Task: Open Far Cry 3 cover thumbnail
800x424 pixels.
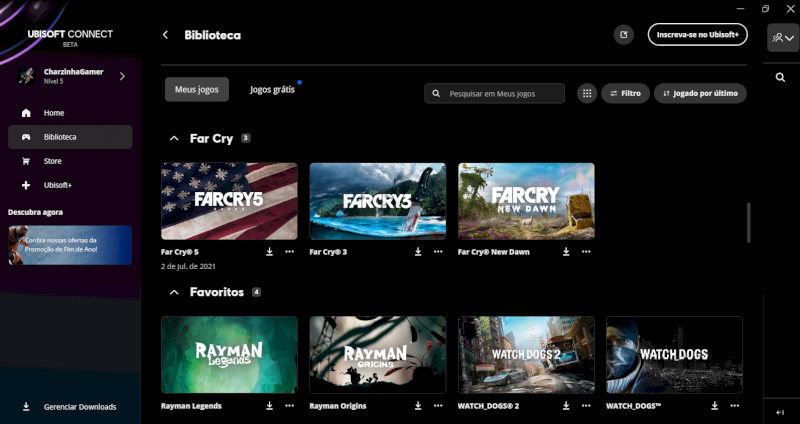Action: tap(378, 201)
